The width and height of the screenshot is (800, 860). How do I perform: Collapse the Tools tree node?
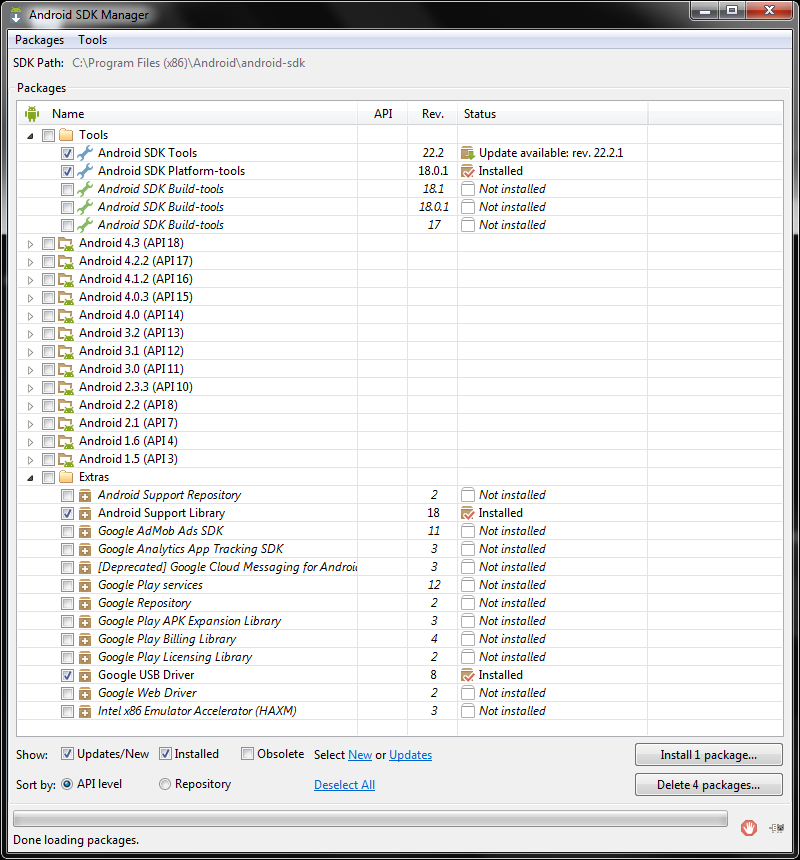coord(31,135)
